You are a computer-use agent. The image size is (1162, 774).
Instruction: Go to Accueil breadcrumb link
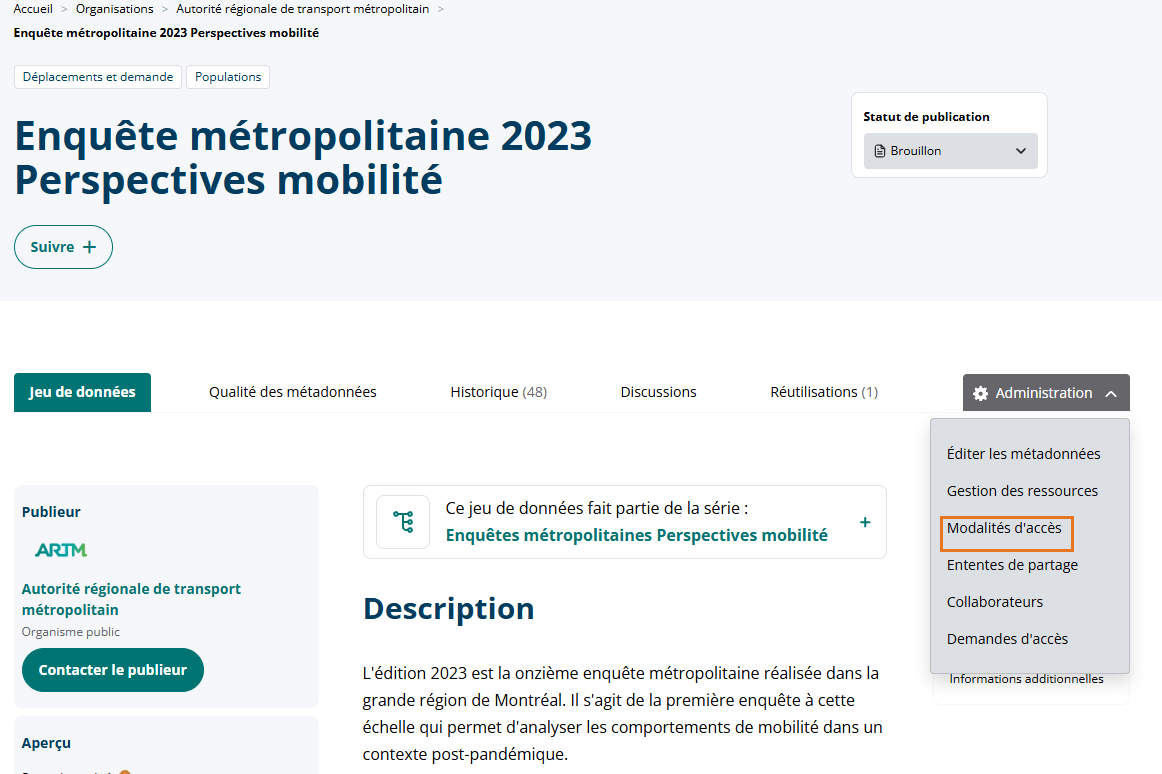pos(33,9)
